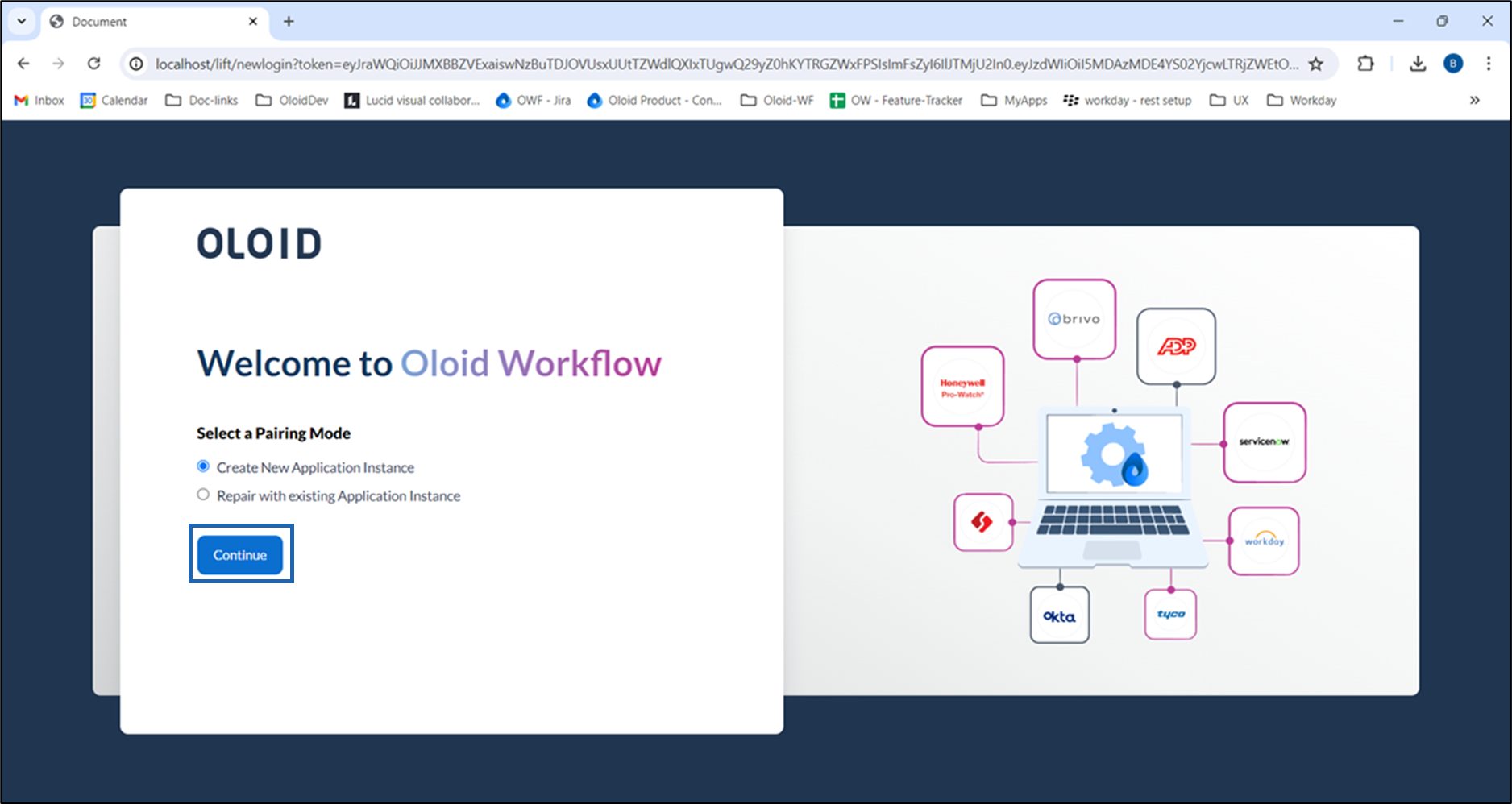Click the site info icon in address bar
The image size is (1512, 804).
click(x=137, y=64)
